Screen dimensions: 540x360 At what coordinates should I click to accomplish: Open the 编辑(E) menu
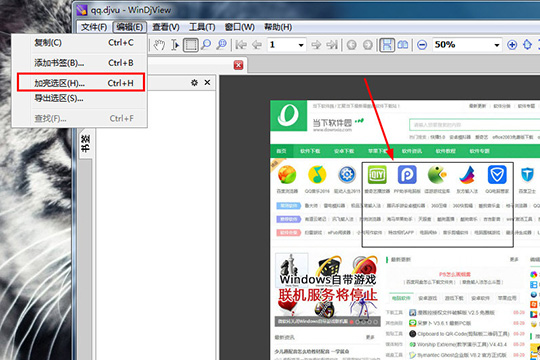129,27
